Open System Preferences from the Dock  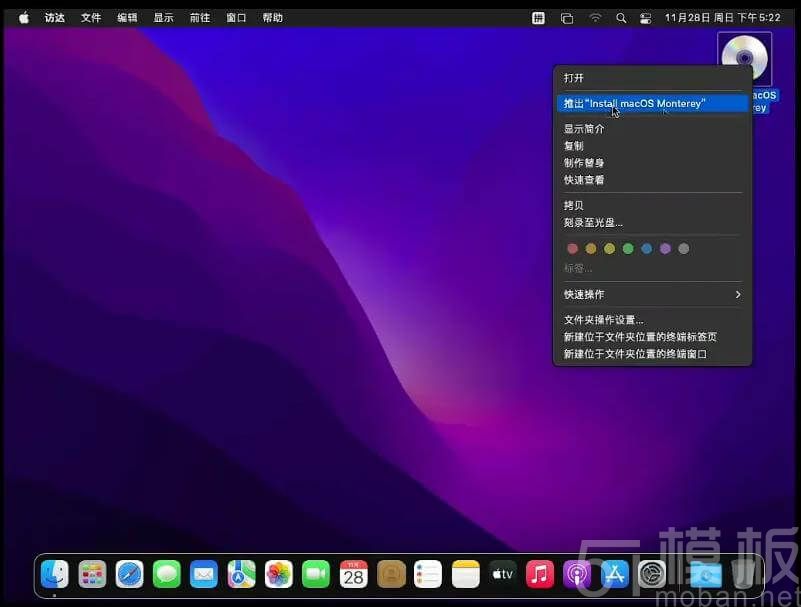651,574
